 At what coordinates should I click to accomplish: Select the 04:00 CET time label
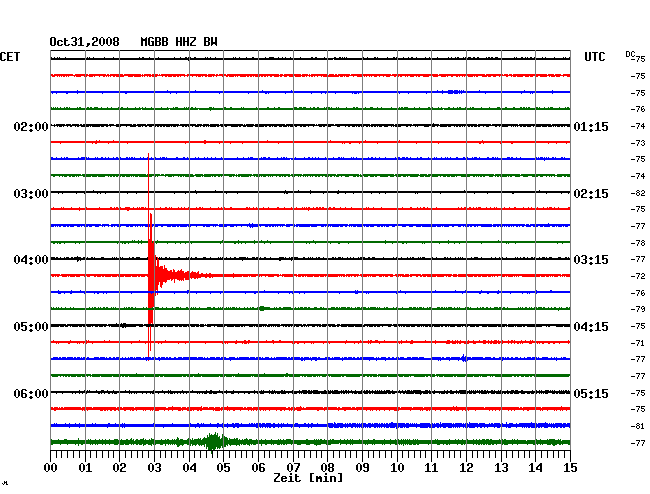(x=31, y=260)
